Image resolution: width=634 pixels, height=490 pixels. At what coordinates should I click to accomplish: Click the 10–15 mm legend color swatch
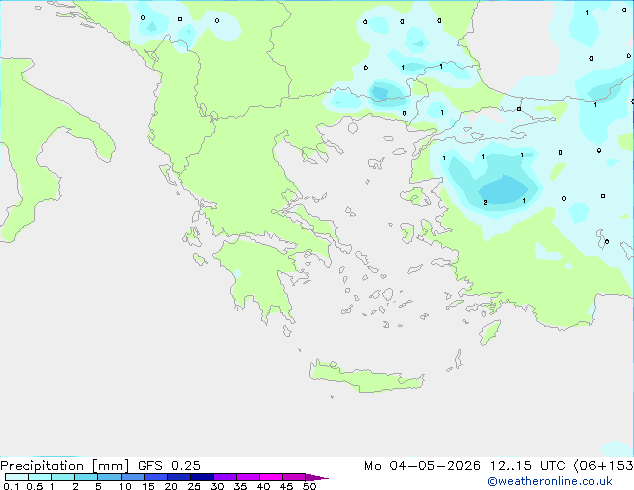(132, 477)
